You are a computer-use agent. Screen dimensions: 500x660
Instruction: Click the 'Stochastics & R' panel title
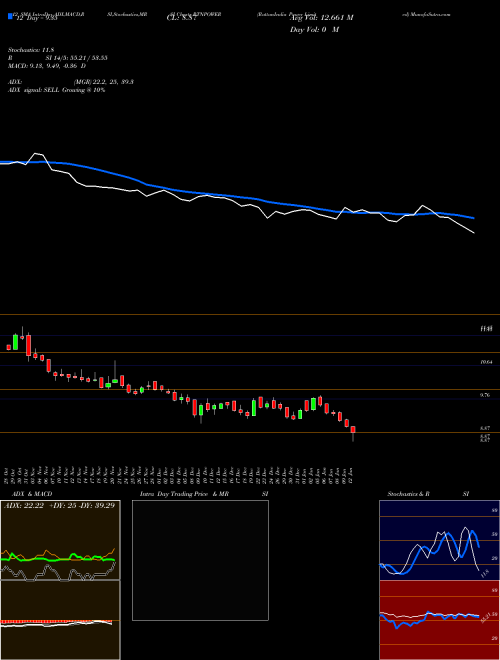tap(409, 494)
